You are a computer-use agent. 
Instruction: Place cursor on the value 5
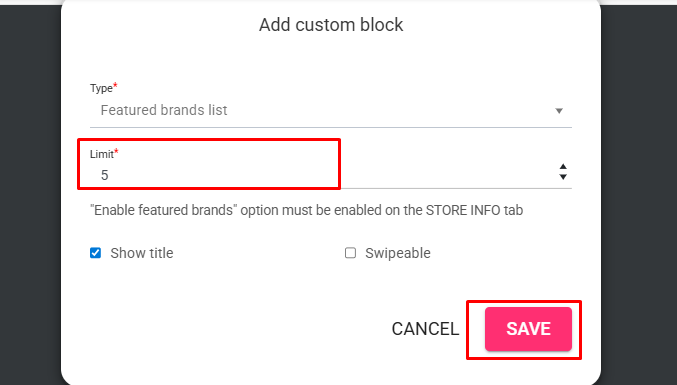104,175
